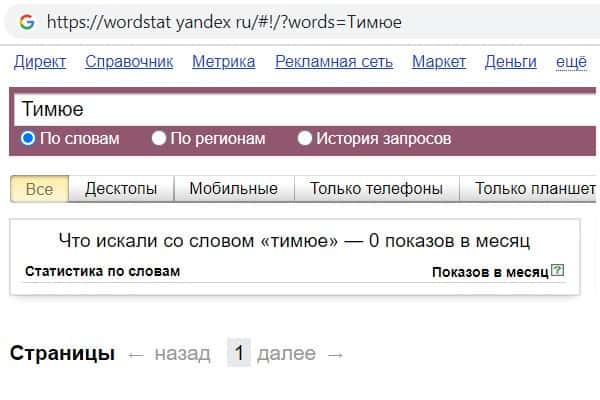The height and width of the screenshot is (400, 600).
Task: Go to previous page via назад
Action: [x=183, y=353]
